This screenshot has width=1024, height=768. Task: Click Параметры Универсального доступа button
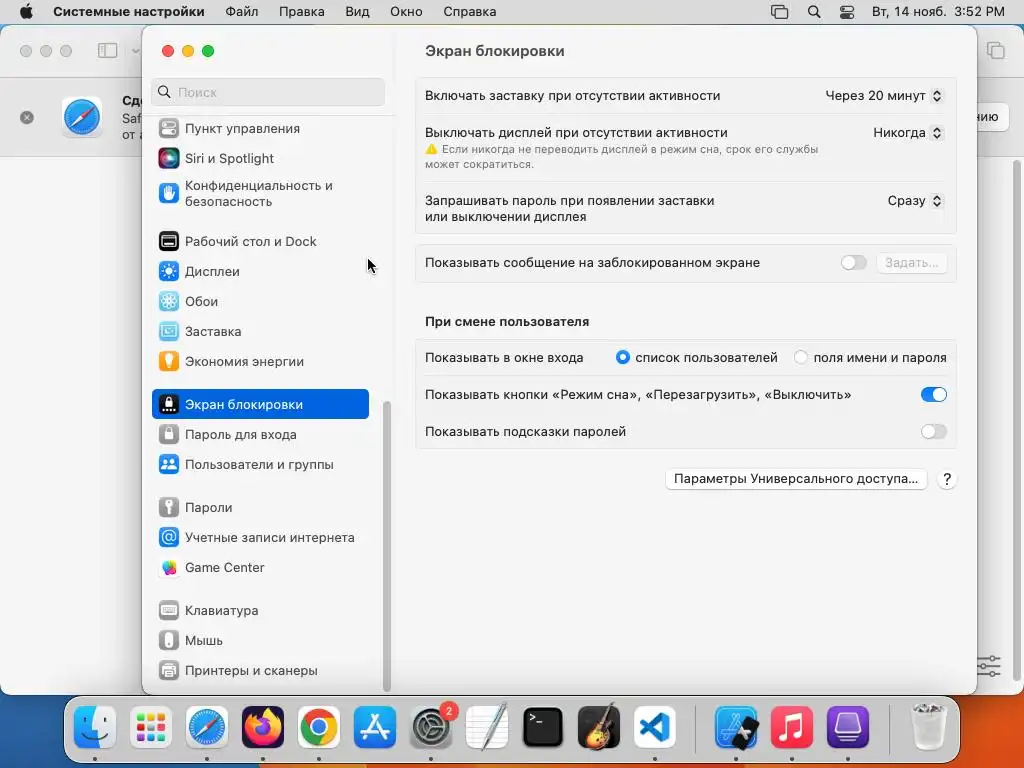point(796,479)
